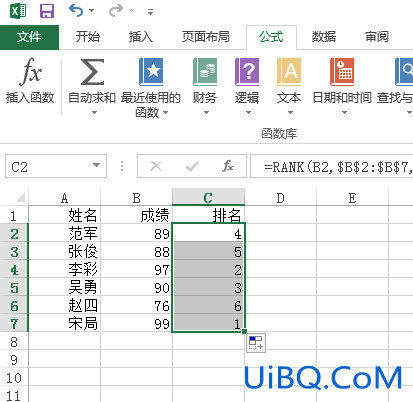Select the score cell 76

136,305
